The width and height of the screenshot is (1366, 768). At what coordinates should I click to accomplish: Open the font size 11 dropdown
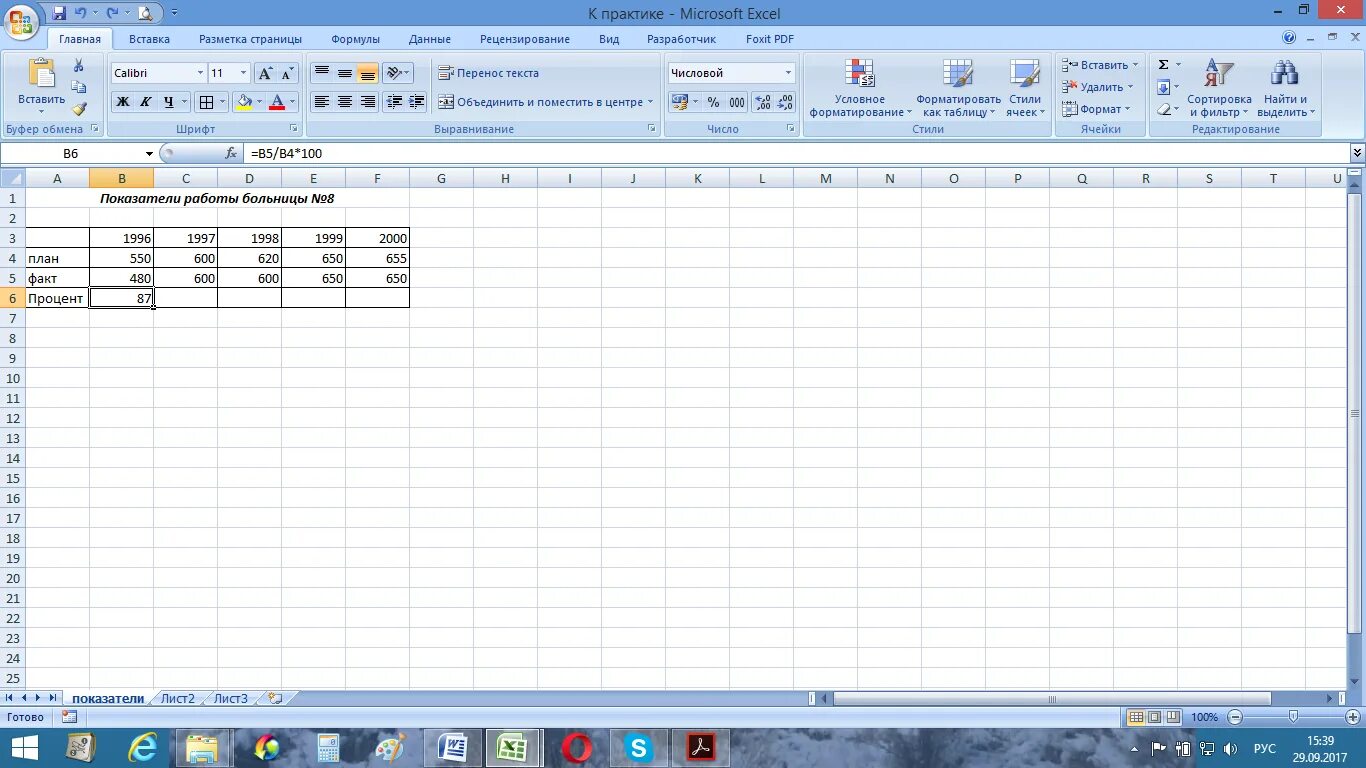pyautogui.click(x=243, y=73)
